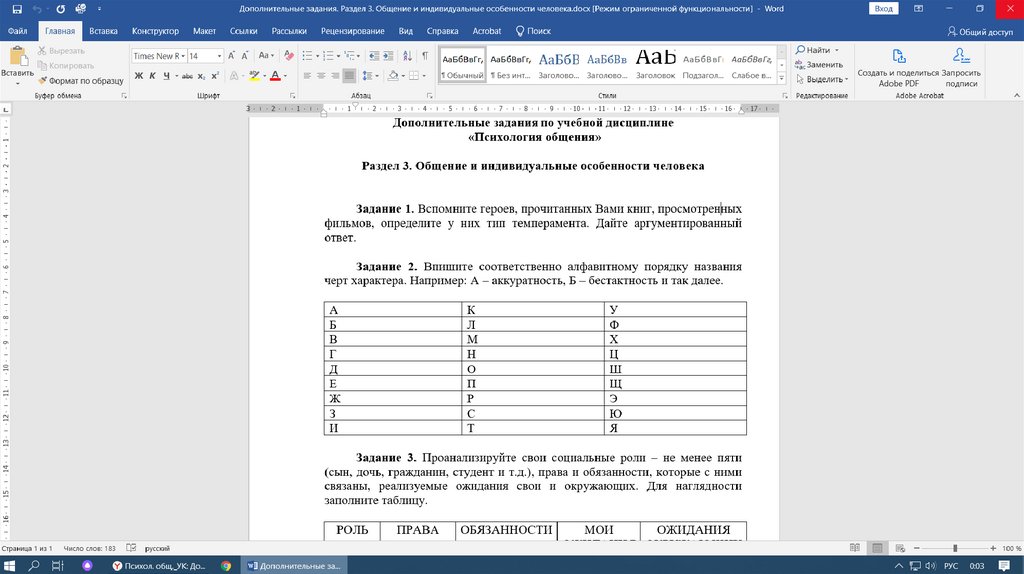Image resolution: width=1024 pixels, height=574 pixels.
Task: Click the Paste (Вставить) clipboard icon
Action: click(17, 57)
